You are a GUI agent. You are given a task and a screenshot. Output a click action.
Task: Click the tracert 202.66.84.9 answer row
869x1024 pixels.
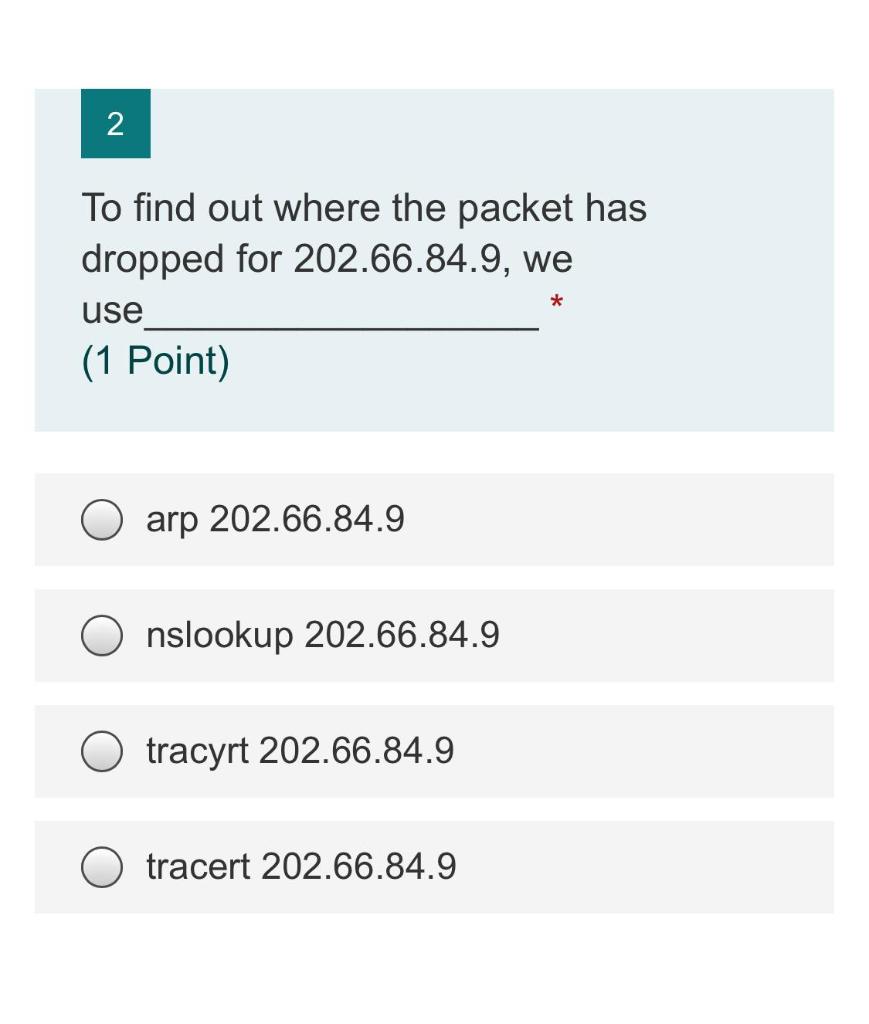[434, 866]
